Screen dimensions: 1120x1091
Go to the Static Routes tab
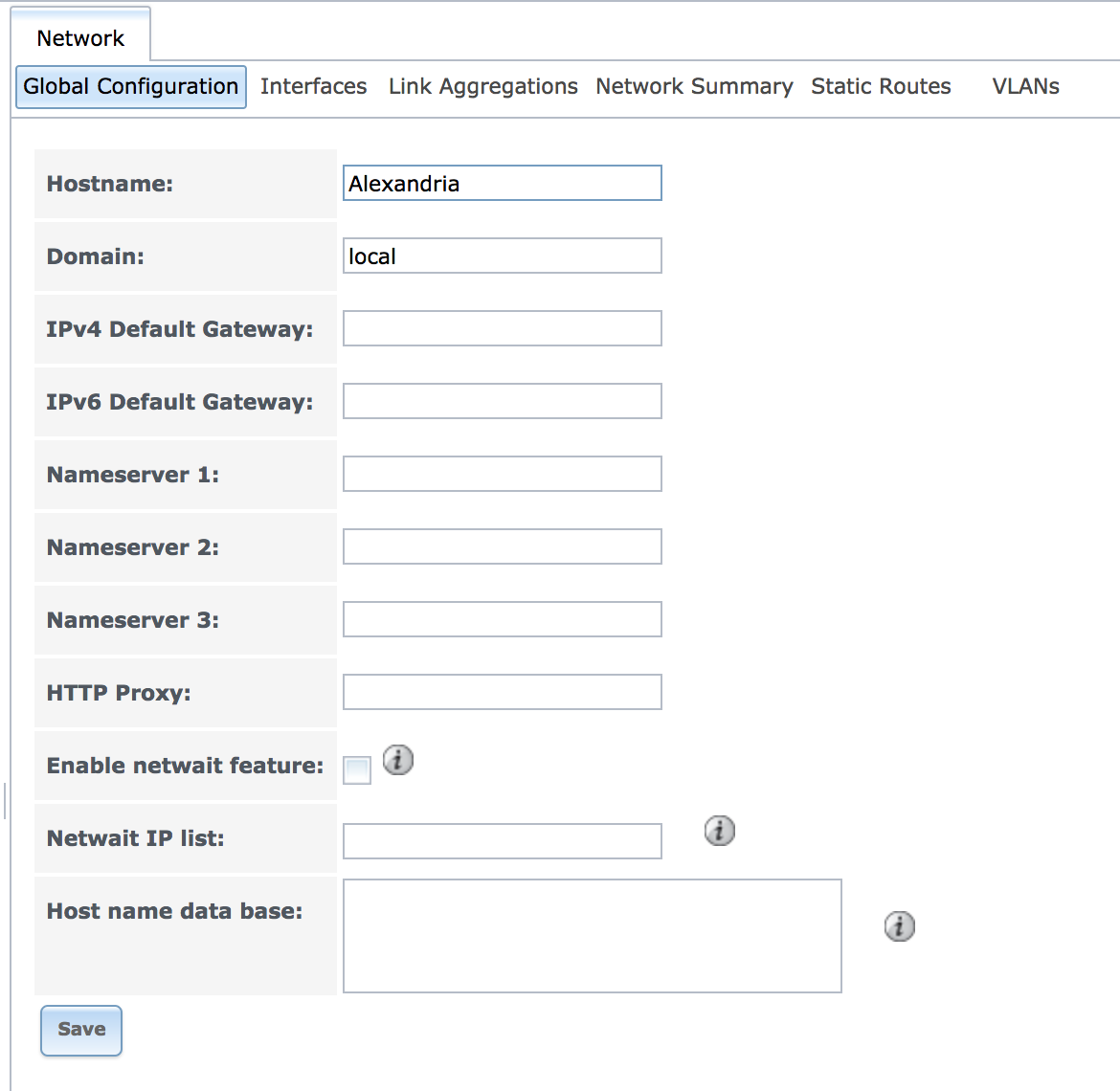click(881, 87)
